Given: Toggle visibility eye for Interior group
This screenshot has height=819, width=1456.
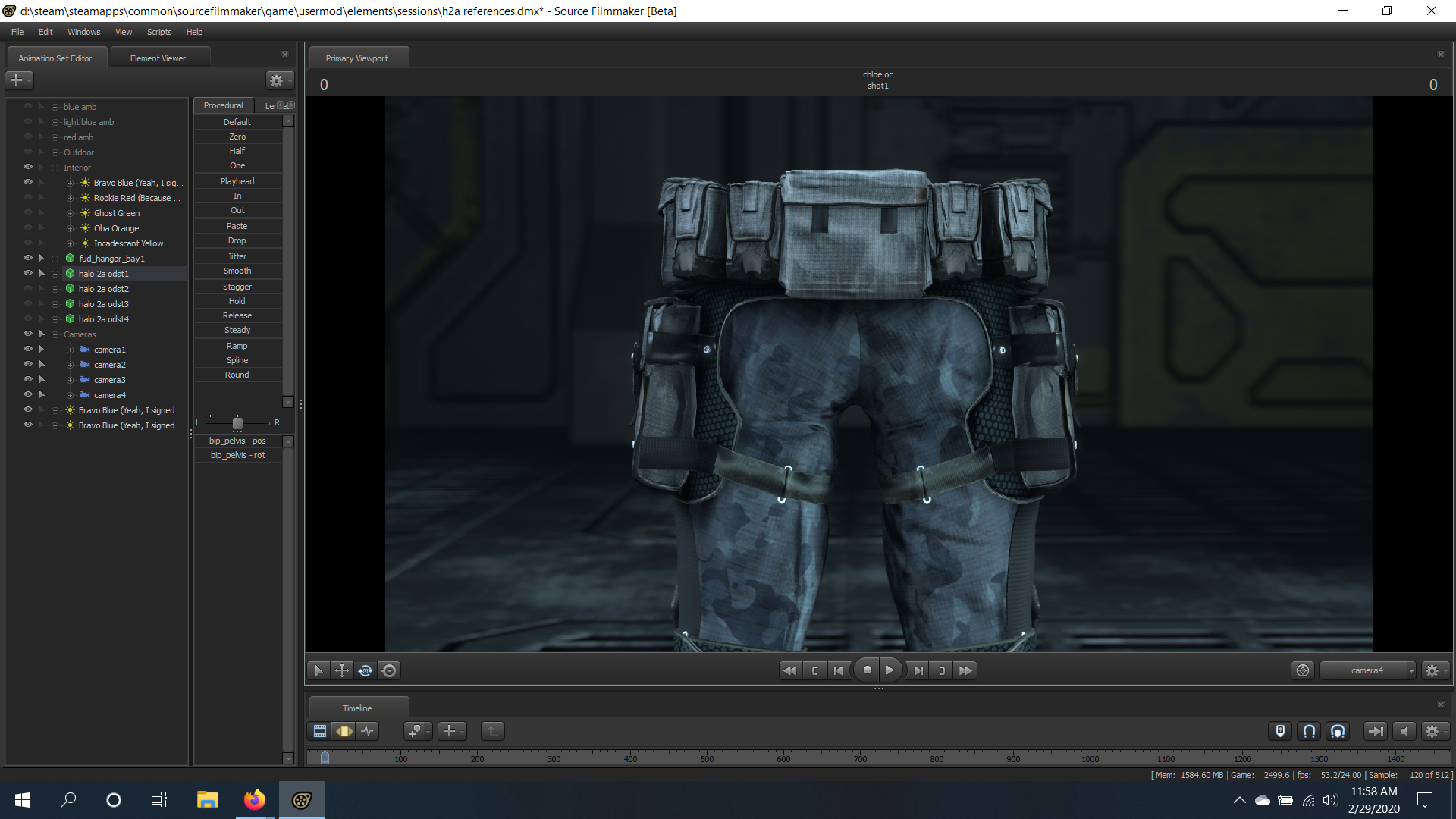Looking at the screenshot, I should click(28, 167).
